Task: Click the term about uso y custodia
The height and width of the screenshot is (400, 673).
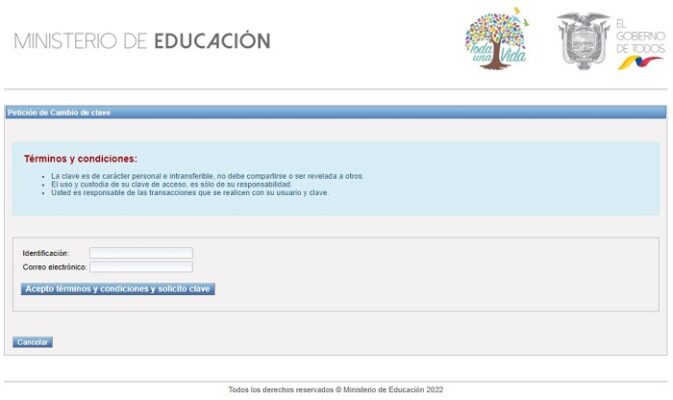Action: click(171, 184)
